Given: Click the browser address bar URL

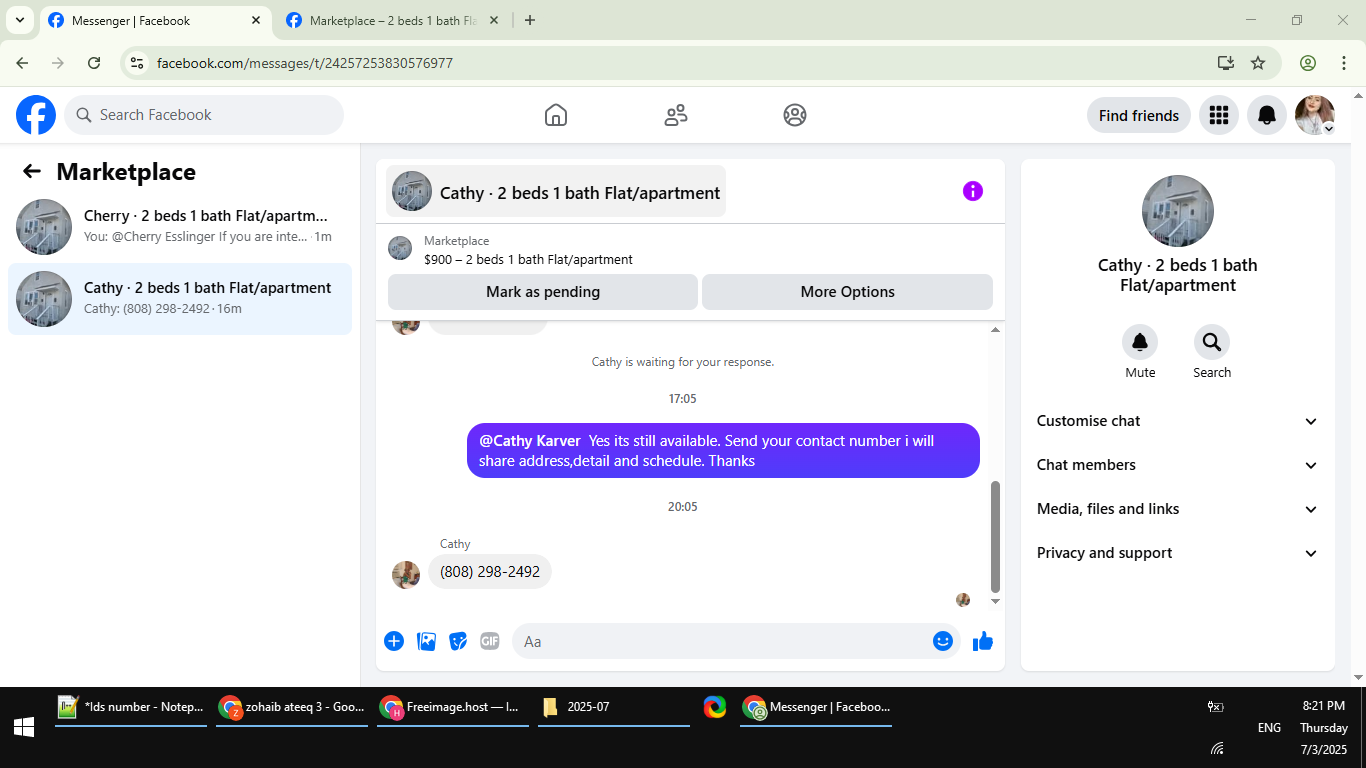Looking at the screenshot, I should click(x=305, y=63).
